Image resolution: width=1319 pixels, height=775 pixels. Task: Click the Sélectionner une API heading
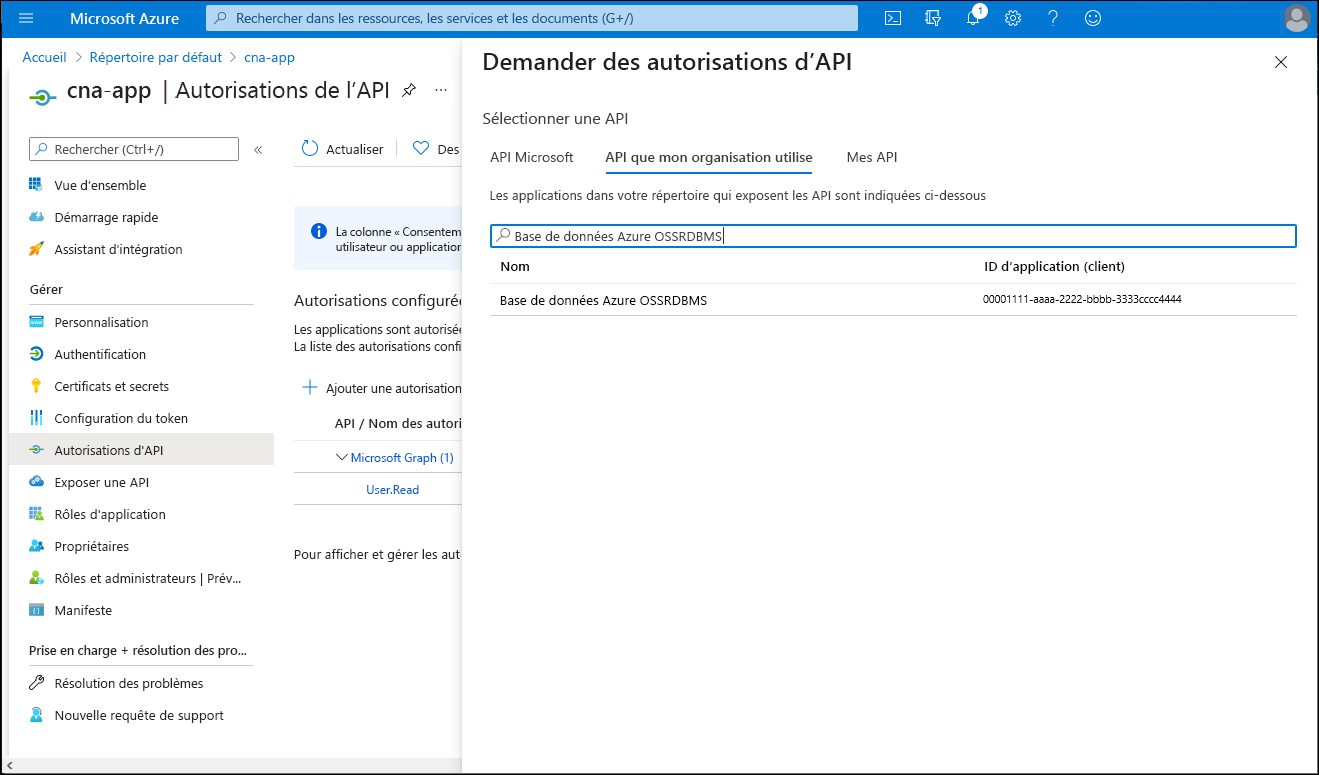tap(555, 118)
